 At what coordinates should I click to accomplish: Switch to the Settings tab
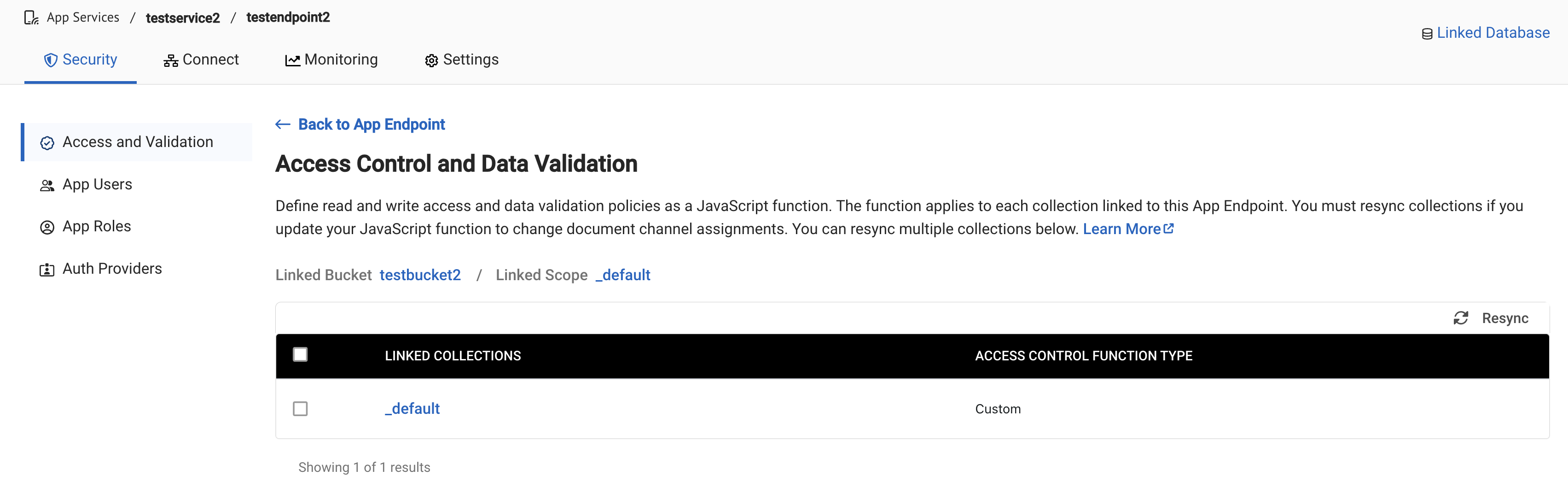pyautogui.click(x=471, y=60)
